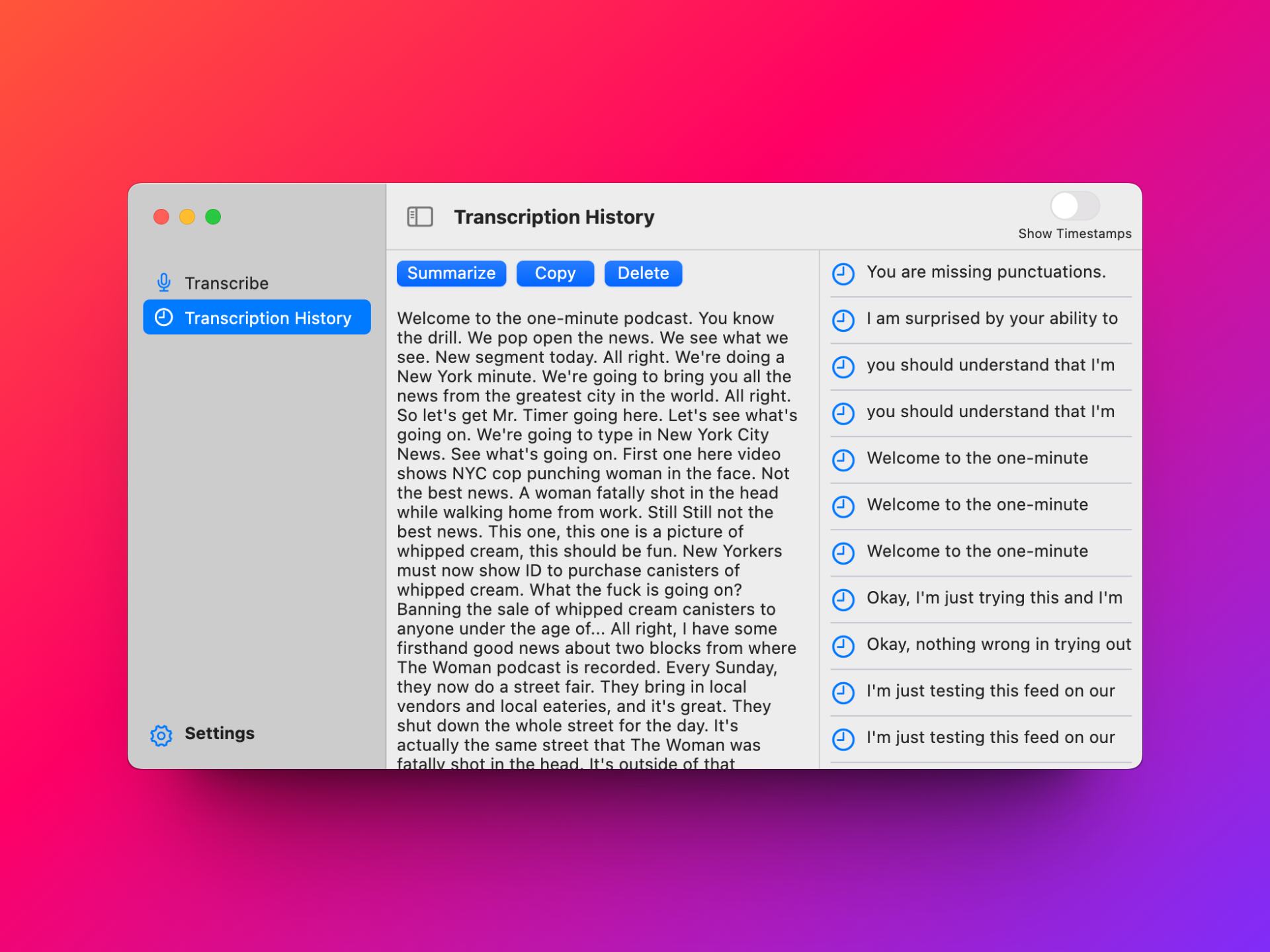Copy the transcription with Copy button
The width and height of the screenshot is (1270, 952).
[554, 273]
